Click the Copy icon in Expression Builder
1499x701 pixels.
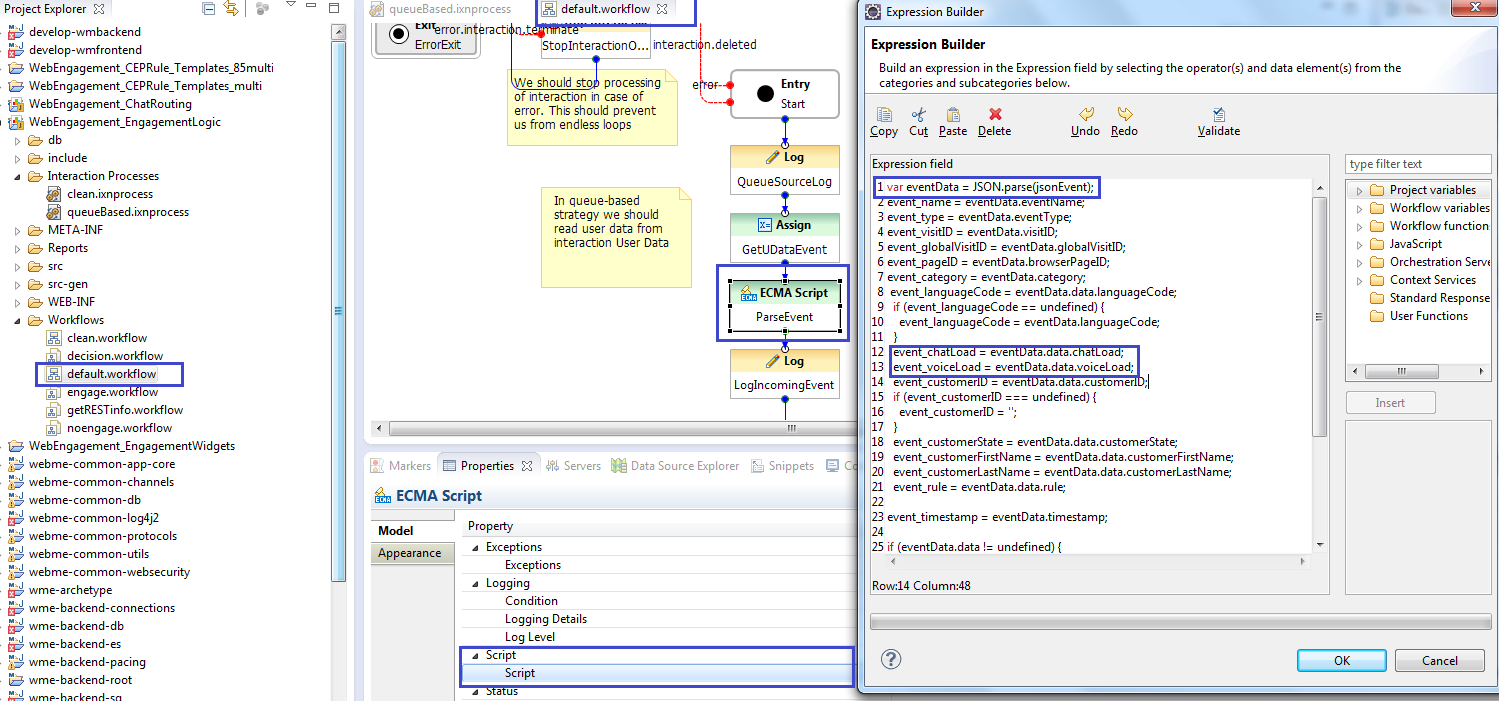[884, 115]
